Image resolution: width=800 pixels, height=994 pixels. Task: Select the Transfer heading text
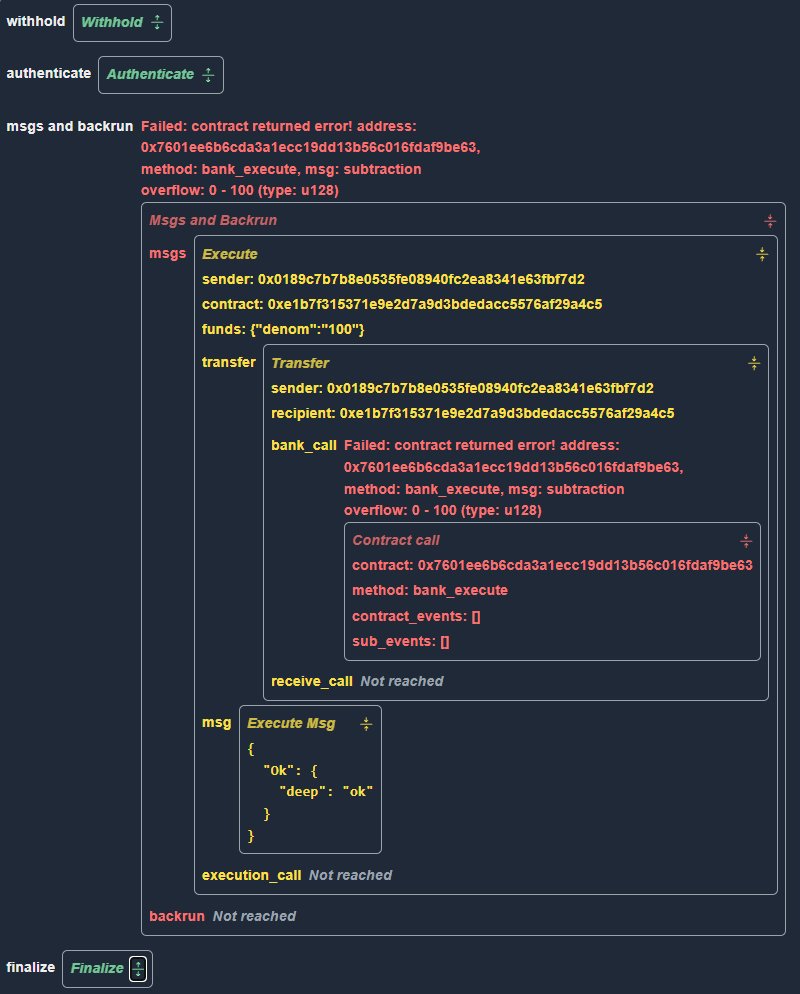pos(300,363)
